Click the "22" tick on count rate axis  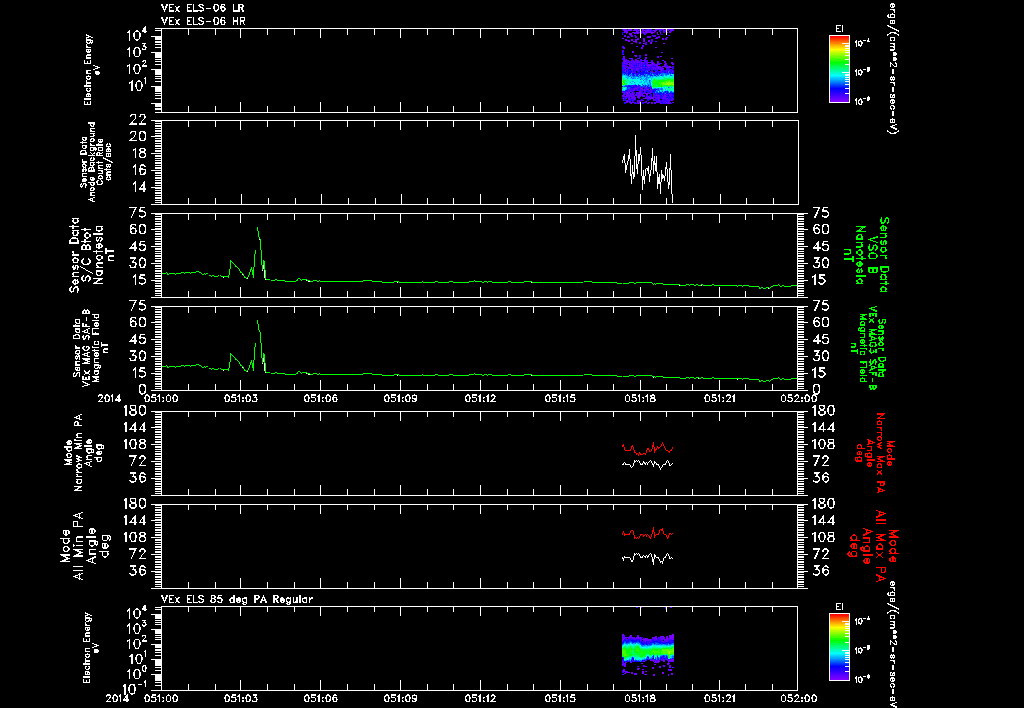(x=136, y=120)
